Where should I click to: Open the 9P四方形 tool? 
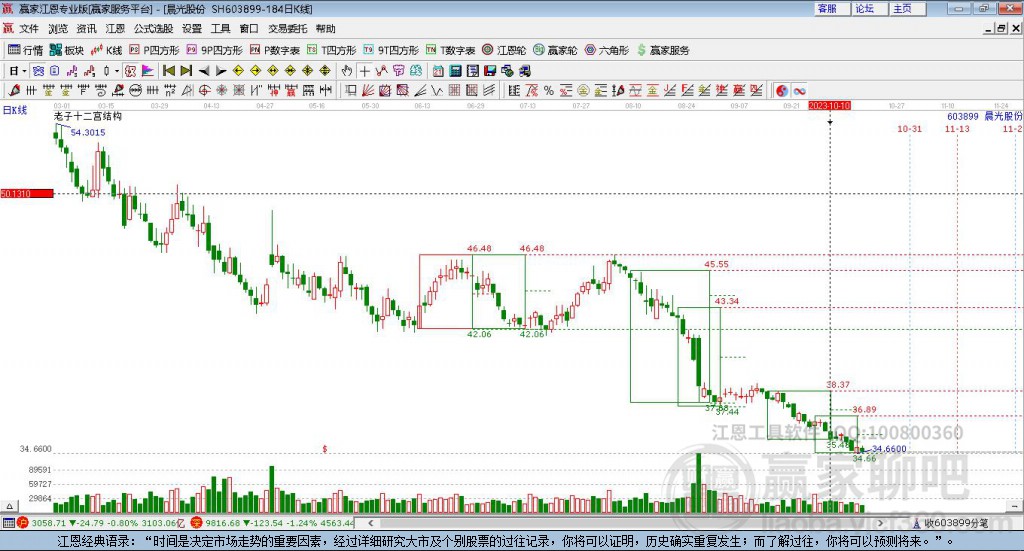pos(214,50)
